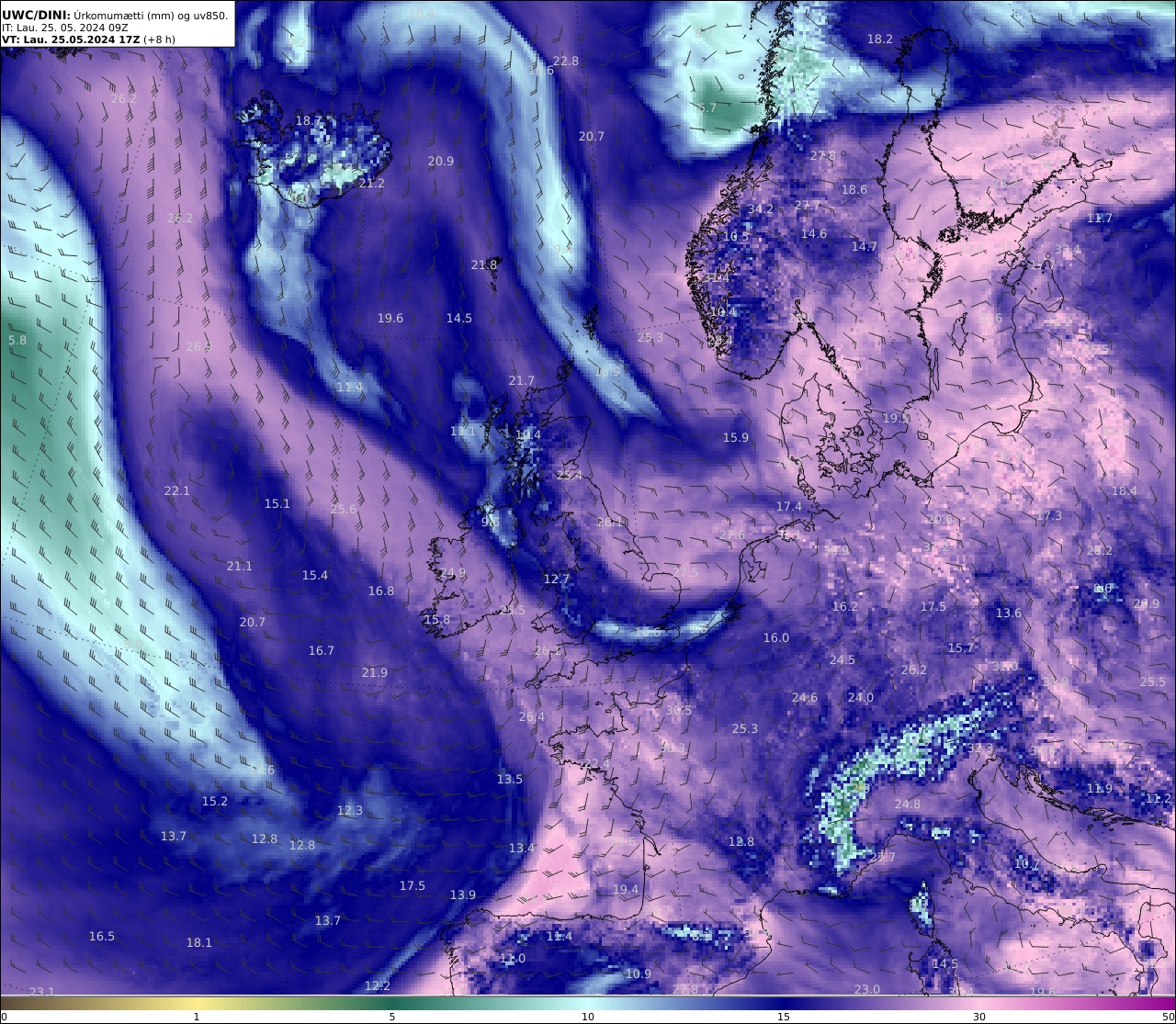Click the map value '21.2' over Iceland
This screenshot has width=1176, height=1024.
(x=372, y=183)
